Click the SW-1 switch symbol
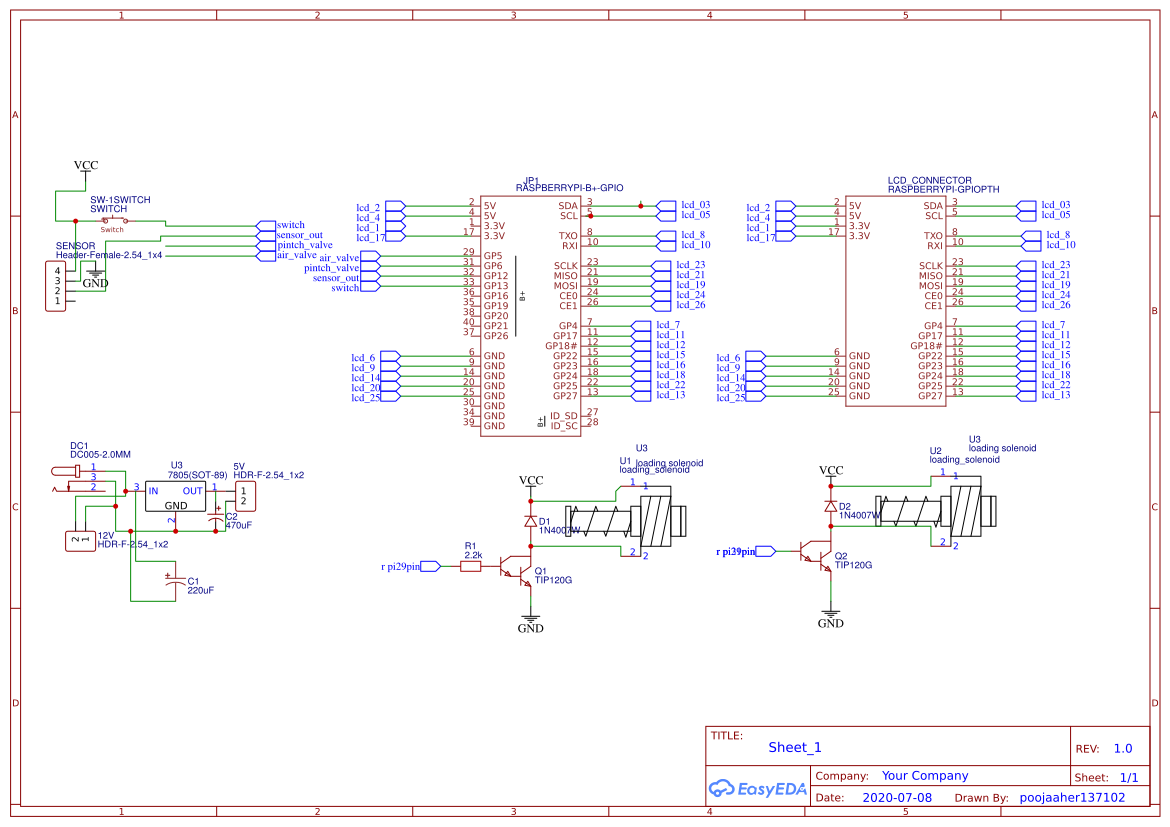The width and height of the screenshot is (1170, 827). (x=115, y=221)
